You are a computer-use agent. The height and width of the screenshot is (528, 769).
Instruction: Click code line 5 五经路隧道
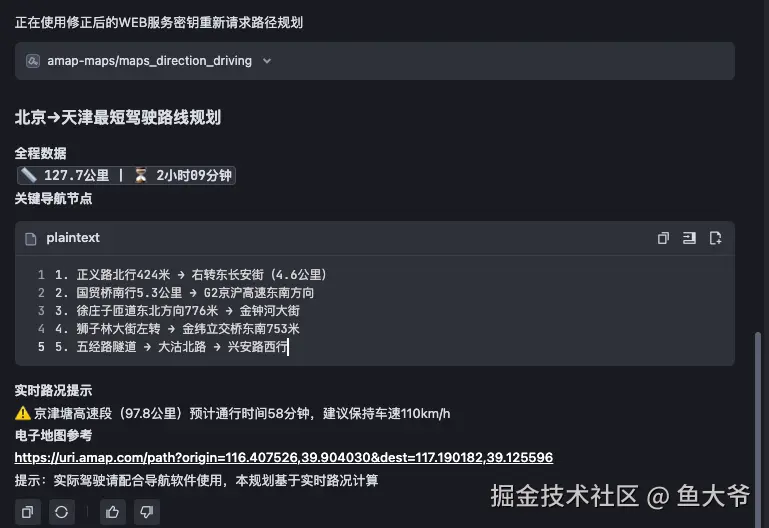170,347
